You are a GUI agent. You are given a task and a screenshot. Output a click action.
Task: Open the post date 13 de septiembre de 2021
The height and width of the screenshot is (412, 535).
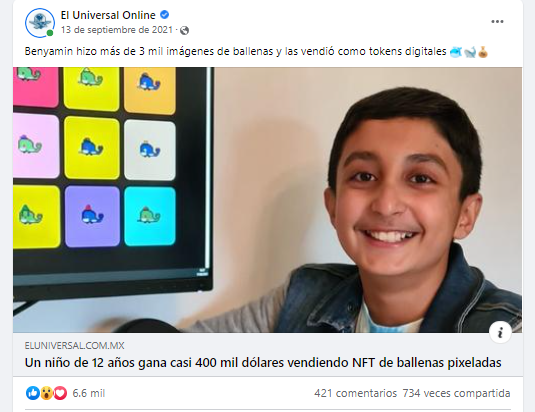pyautogui.click(x=117, y=30)
